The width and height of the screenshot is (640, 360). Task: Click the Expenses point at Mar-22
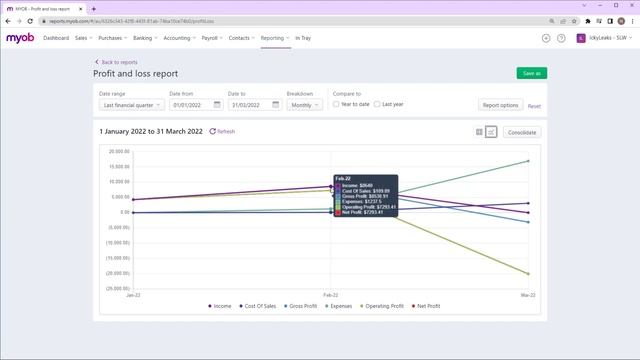[x=529, y=161]
